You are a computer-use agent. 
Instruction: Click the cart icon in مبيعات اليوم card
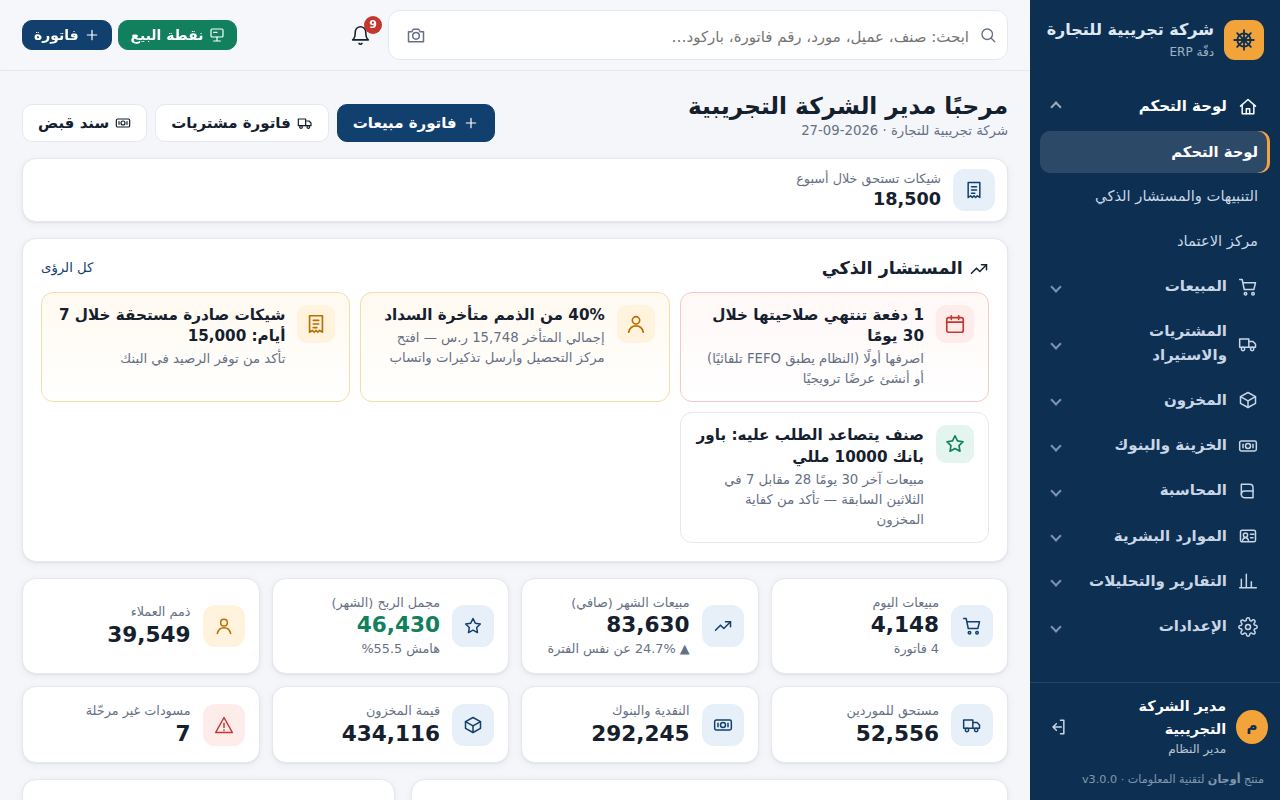coord(972,626)
